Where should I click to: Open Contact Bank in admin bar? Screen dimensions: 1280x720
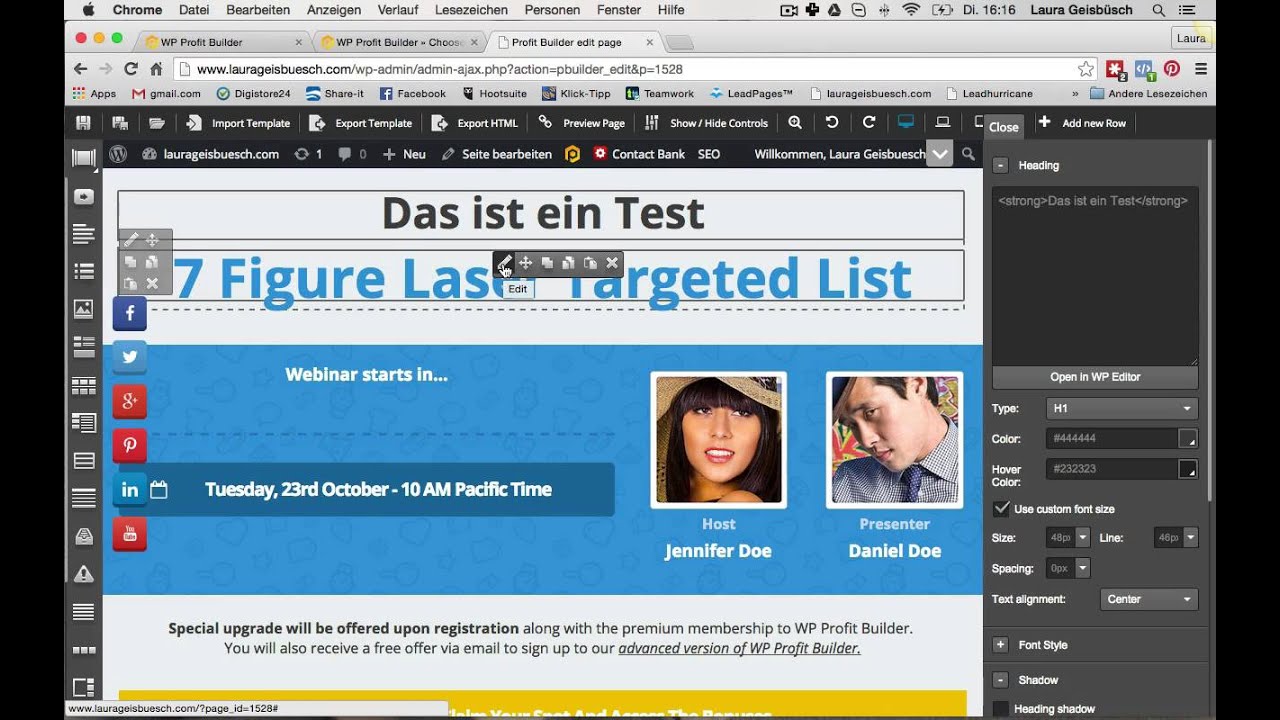(638, 154)
